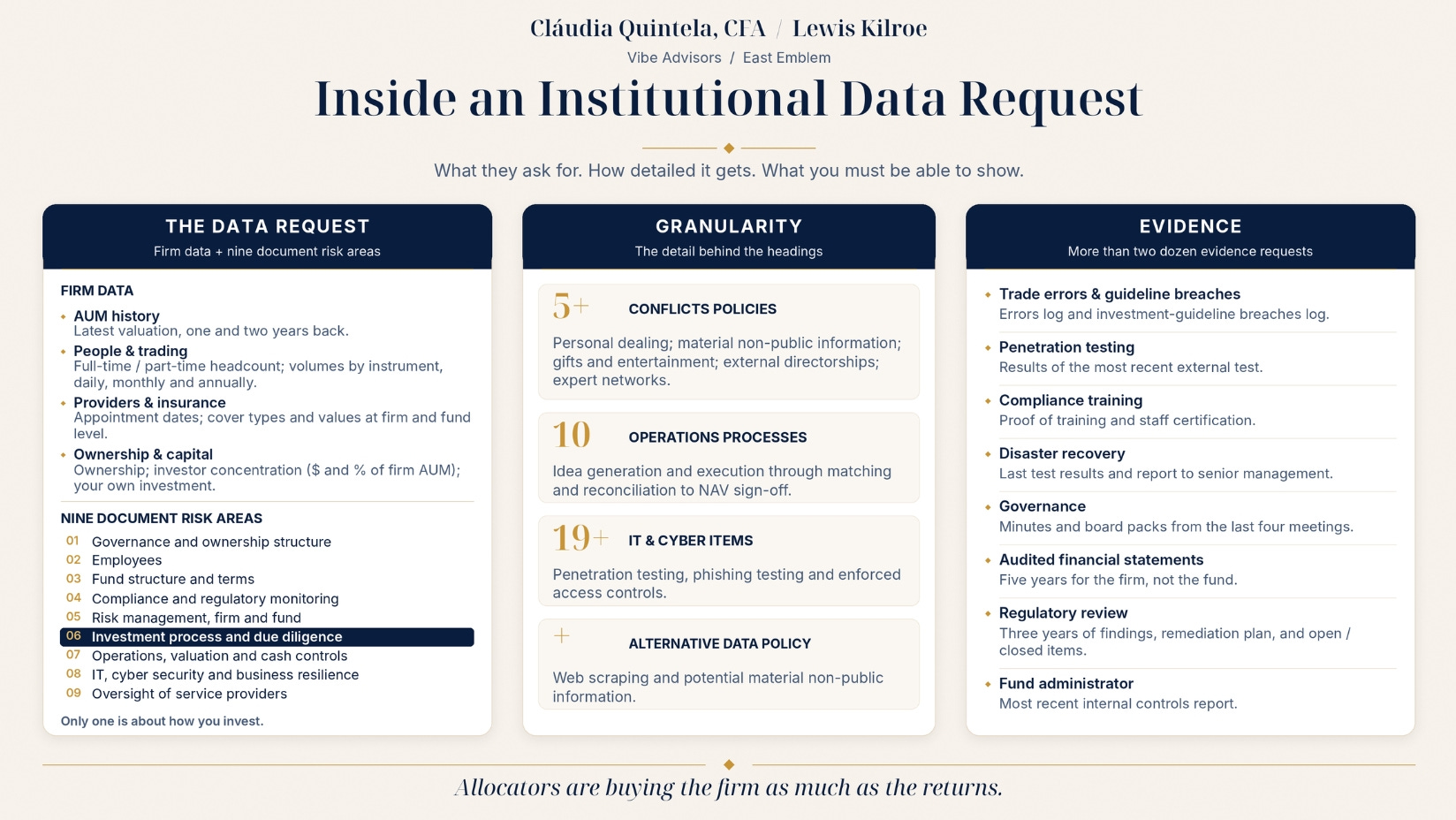Screen dimensions: 1456x820
Task: Click the 10 number beside Operations Processes
Action: tap(572, 435)
